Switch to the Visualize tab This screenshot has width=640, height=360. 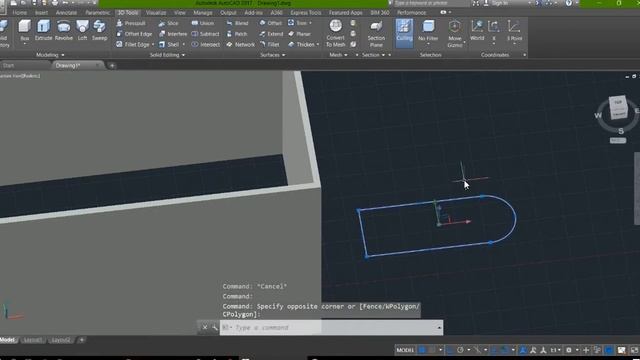coord(156,13)
